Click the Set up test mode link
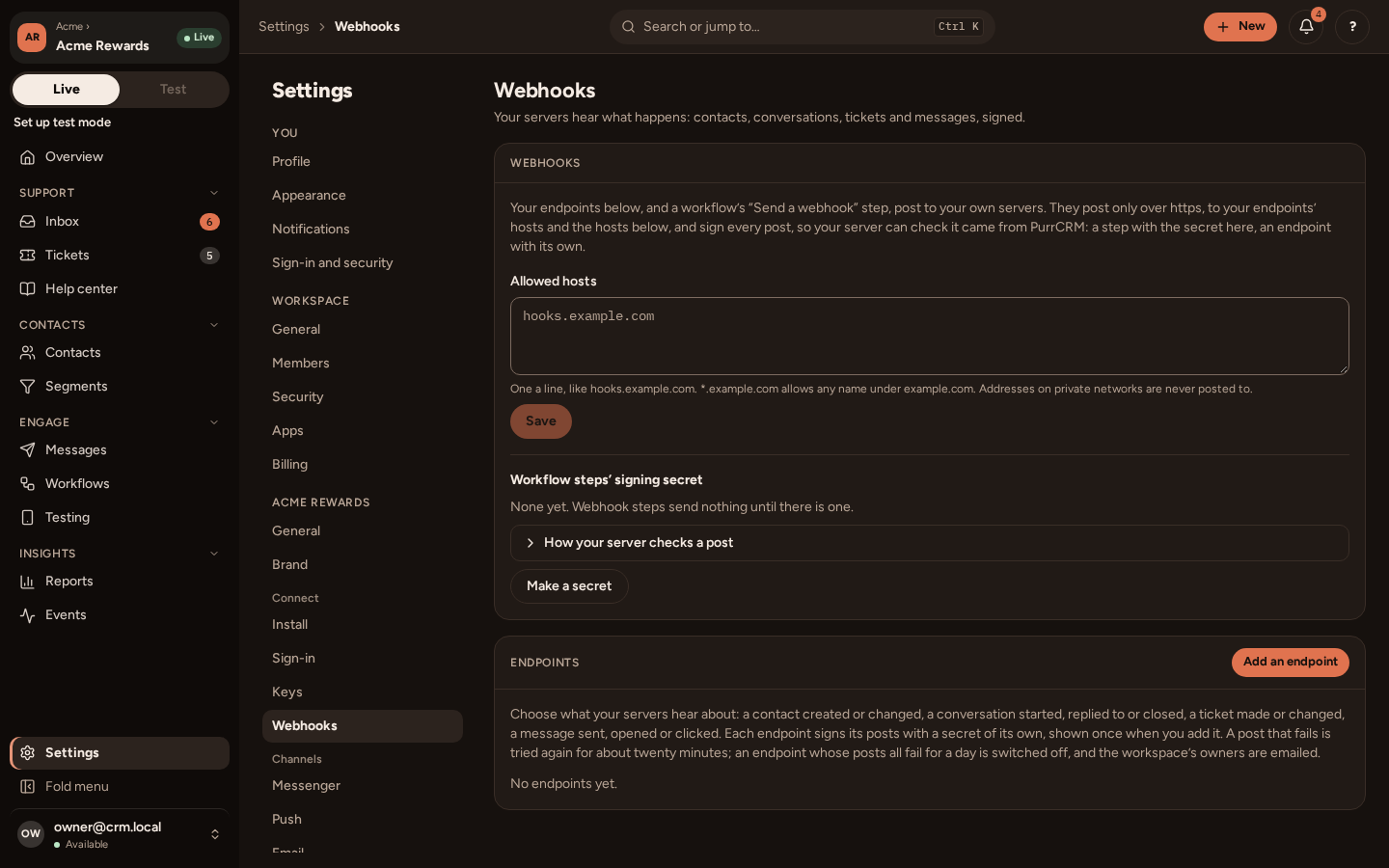The image size is (1389, 868). [63, 122]
